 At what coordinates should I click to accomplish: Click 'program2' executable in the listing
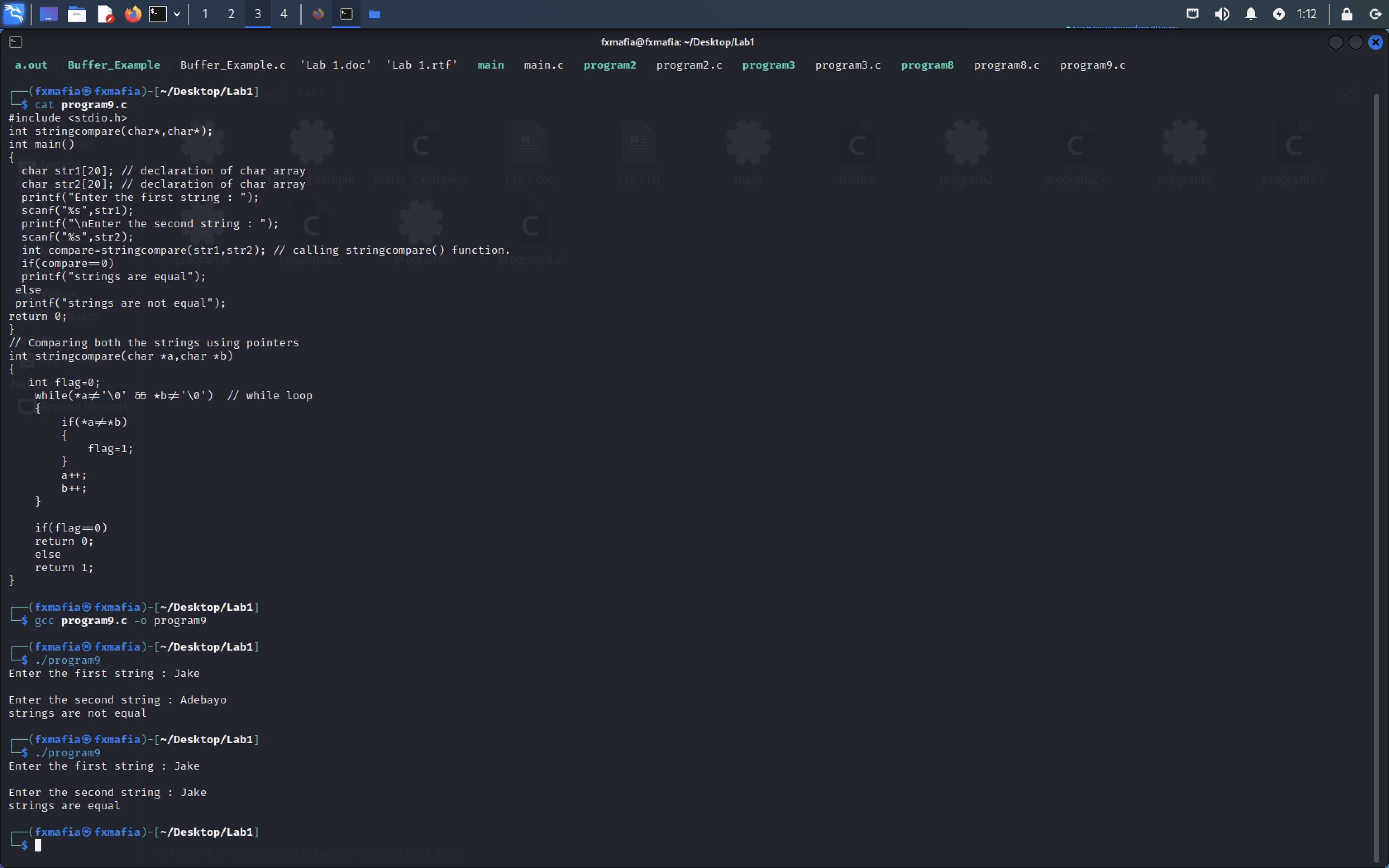coord(610,65)
